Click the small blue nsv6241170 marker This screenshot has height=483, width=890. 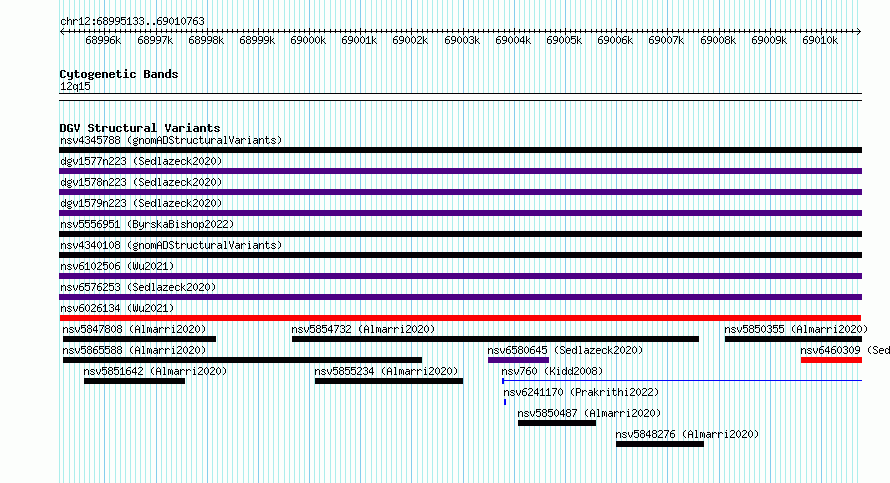coord(505,402)
